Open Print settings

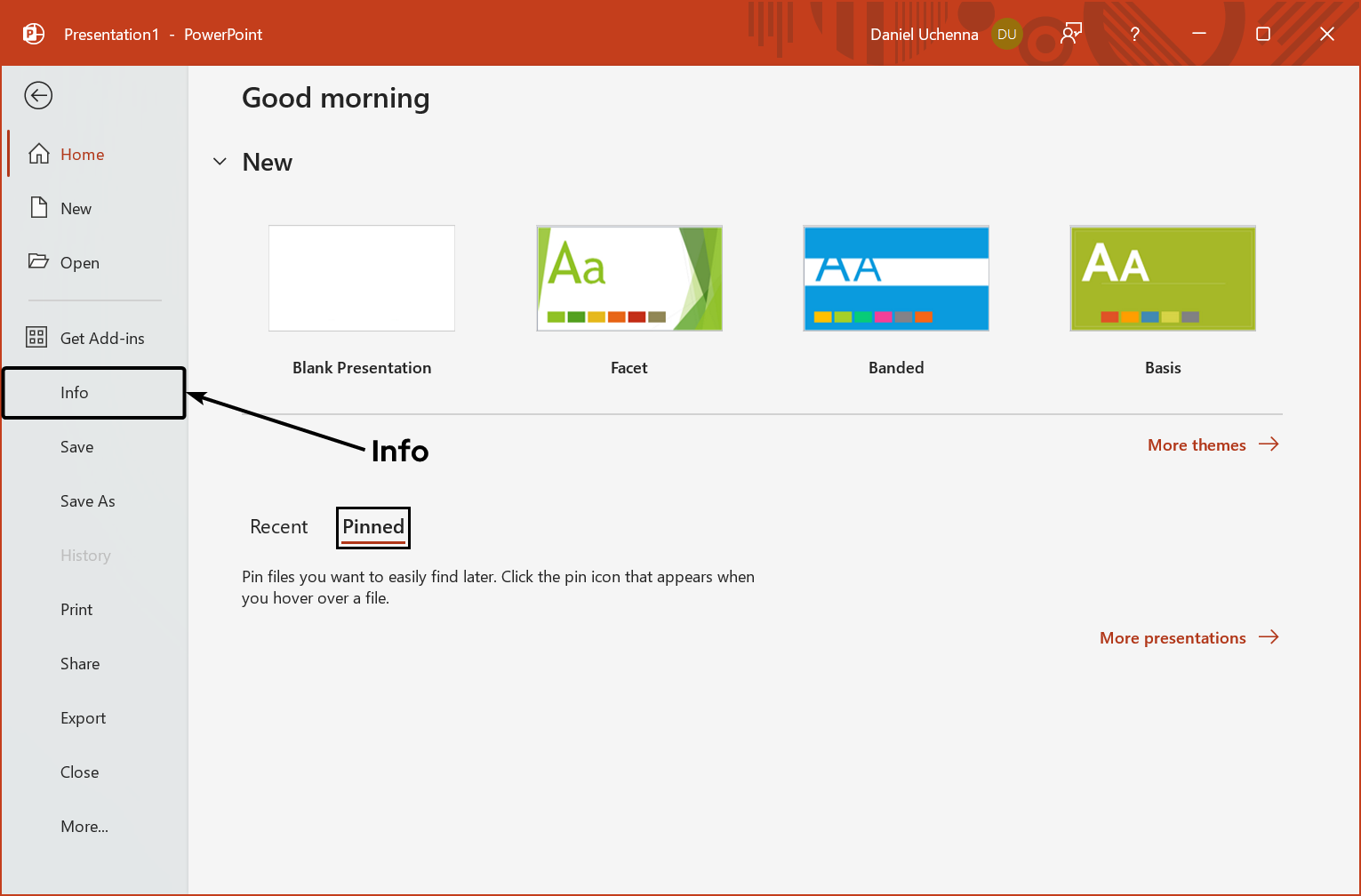76,609
